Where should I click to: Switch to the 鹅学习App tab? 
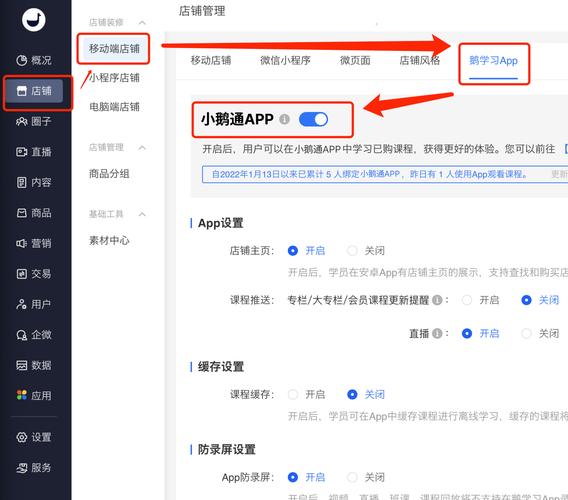pos(493,61)
